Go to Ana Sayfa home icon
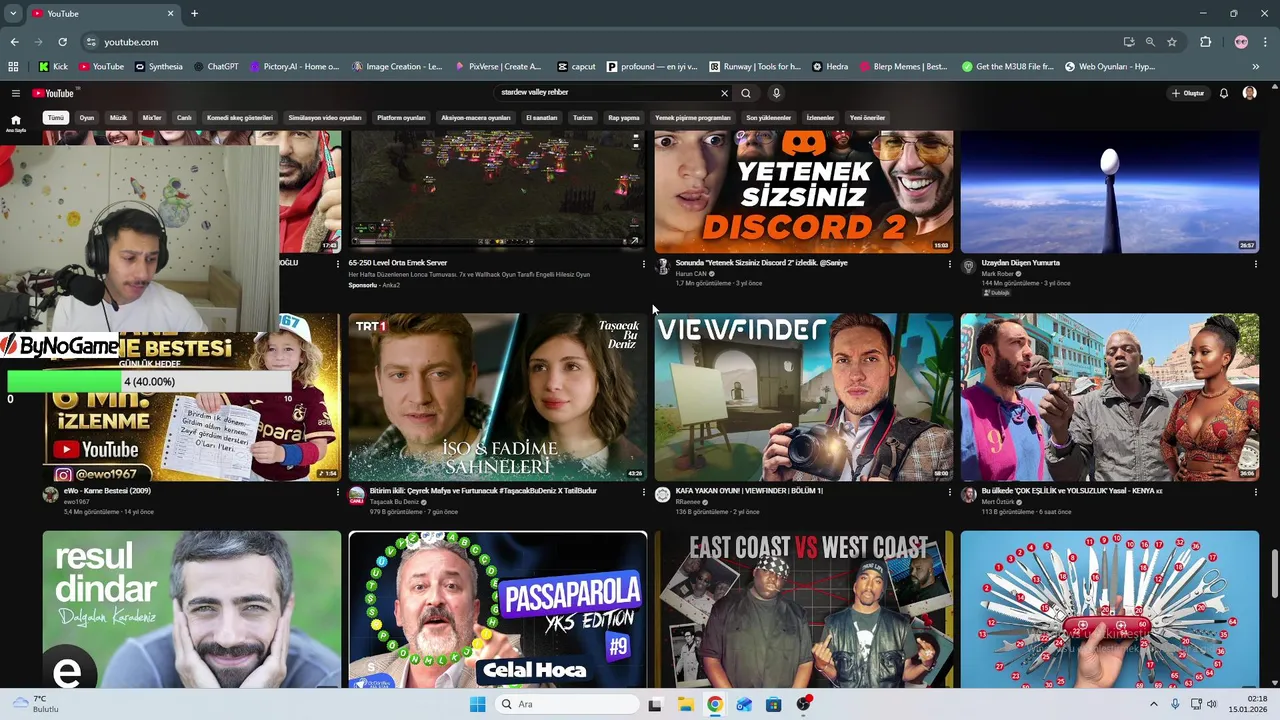1280x720 pixels. point(15,123)
